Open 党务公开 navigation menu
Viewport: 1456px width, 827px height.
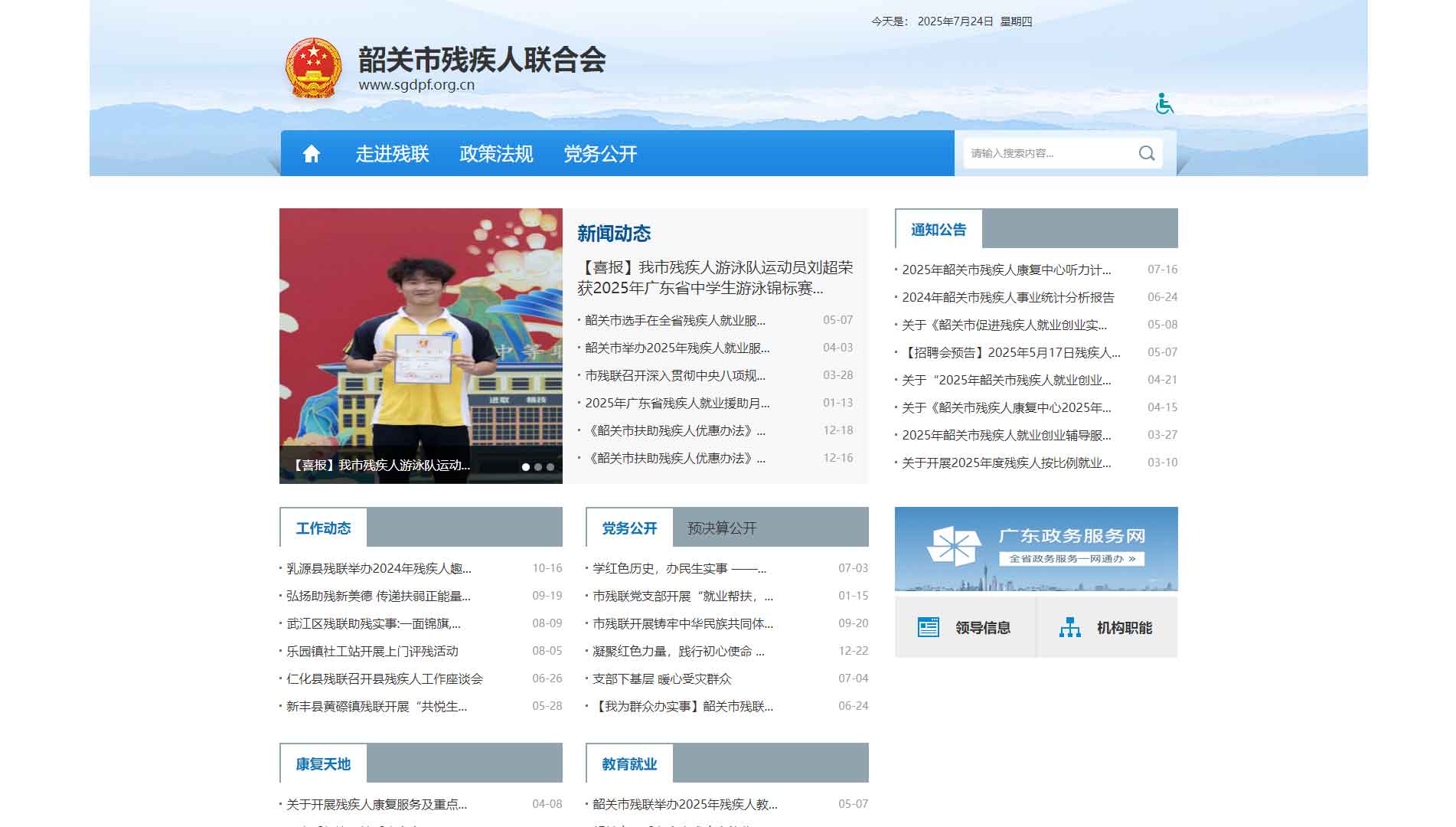pyautogui.click(x=600, y=154)
